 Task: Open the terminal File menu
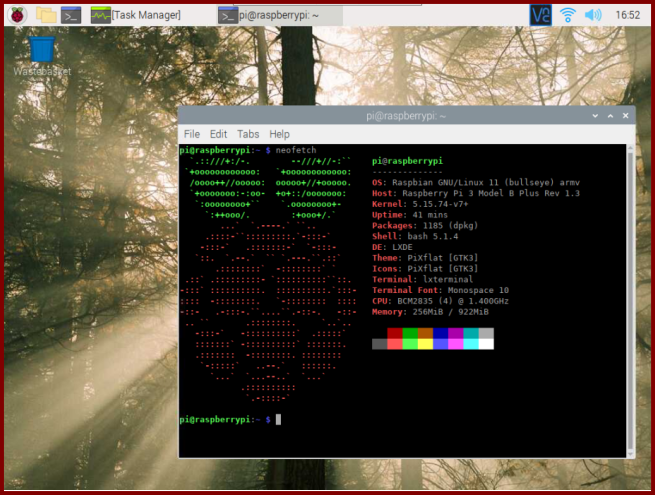(x=192, y=134)
